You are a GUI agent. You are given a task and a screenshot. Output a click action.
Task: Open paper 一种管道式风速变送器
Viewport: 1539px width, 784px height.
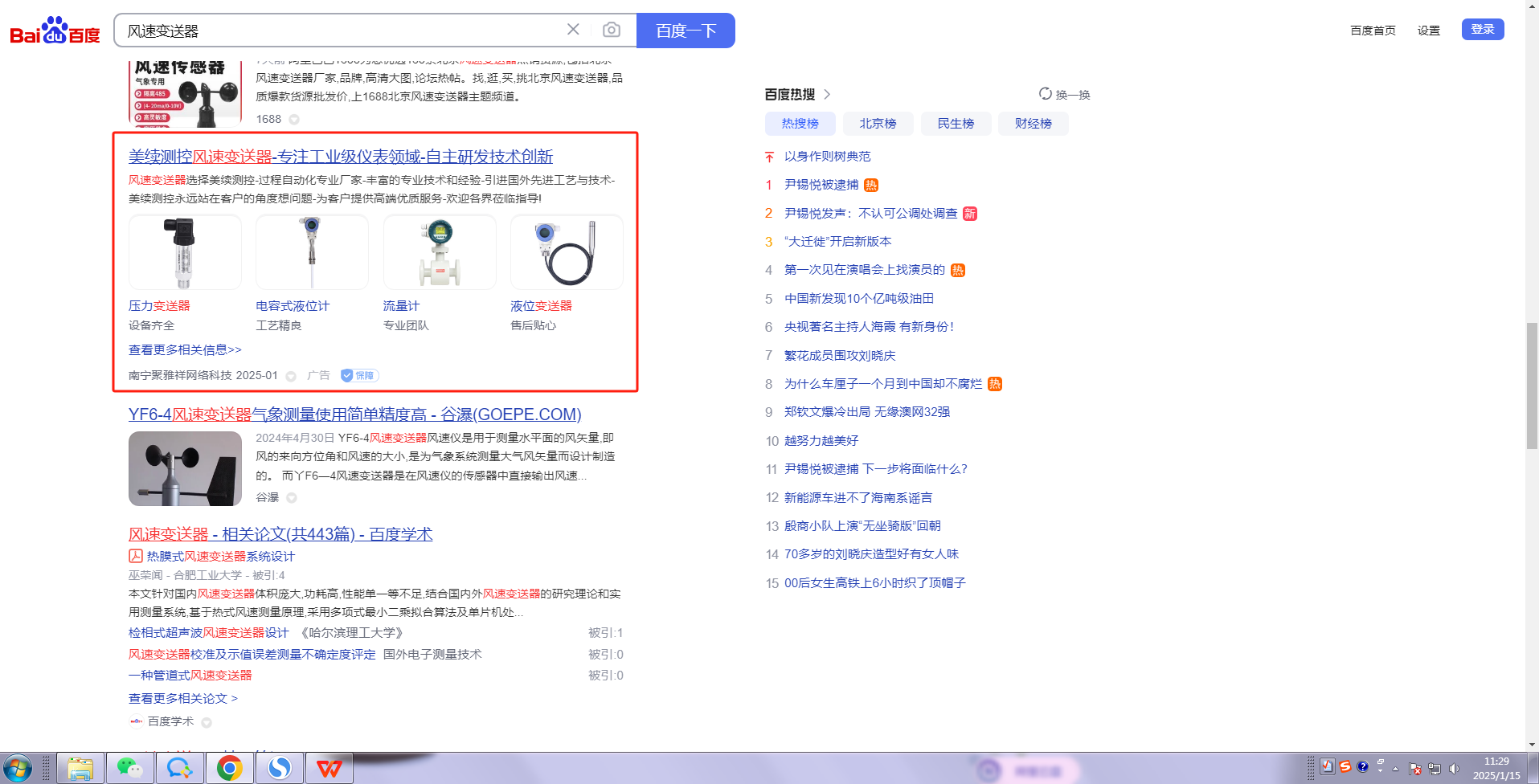[x=190, y=676]
